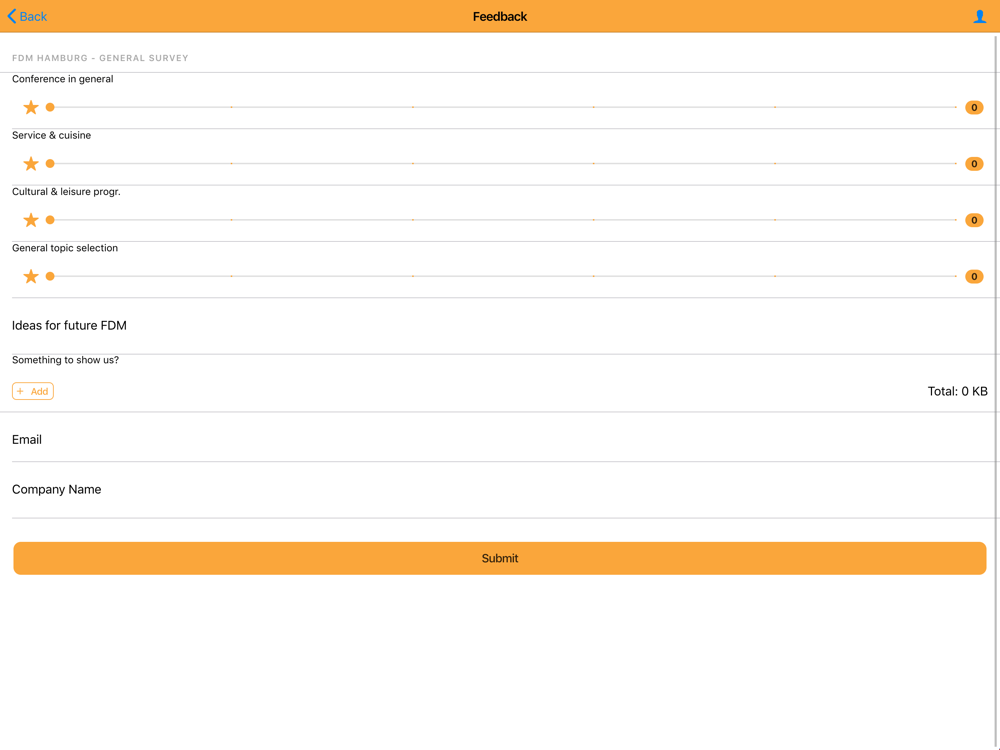Click the Service & cuisine rating value badge

click(x=974, y=164)
